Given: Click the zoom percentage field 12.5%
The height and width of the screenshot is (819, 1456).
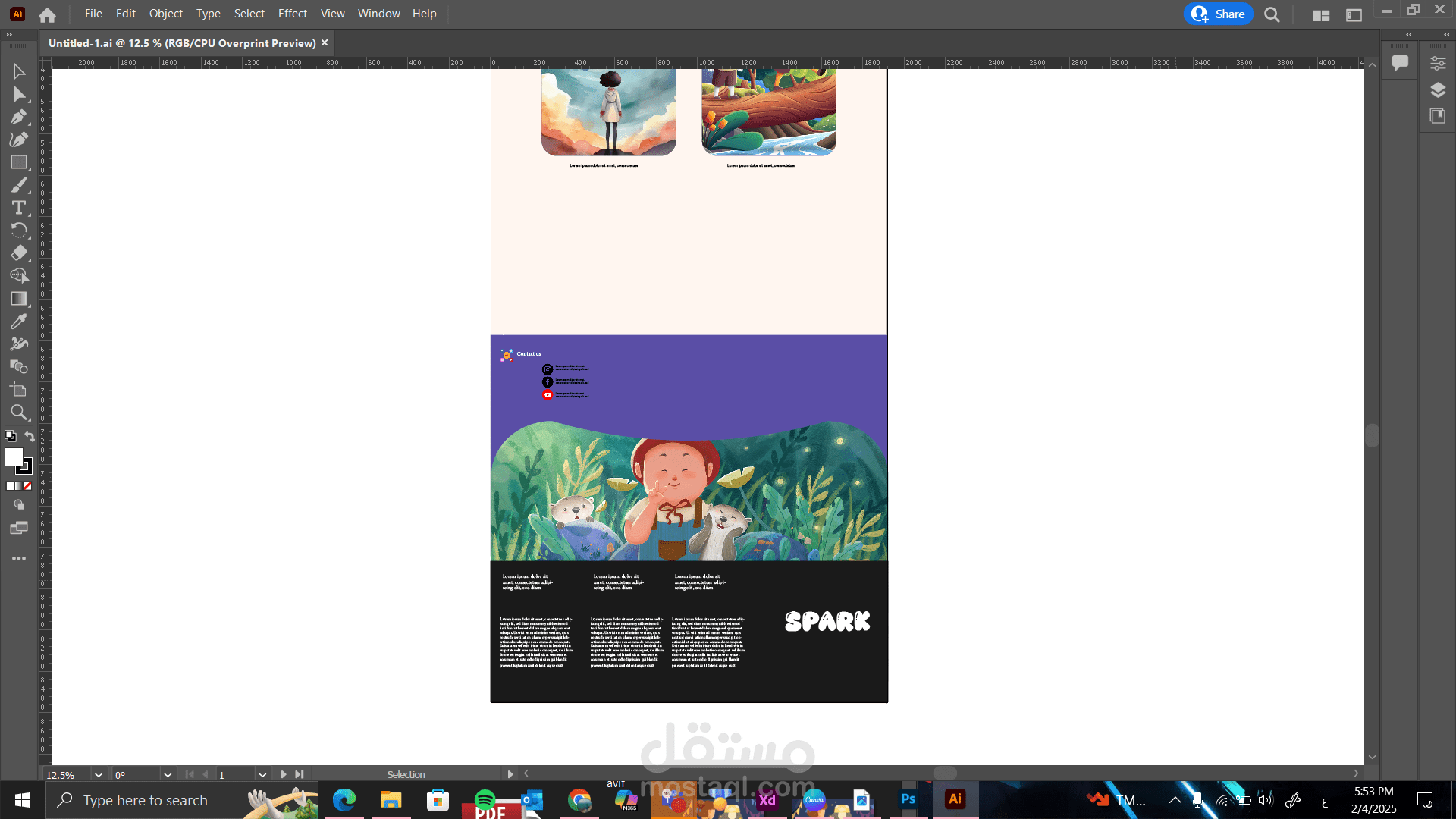Looking at the screenshot, I should (x=66, y=775).
